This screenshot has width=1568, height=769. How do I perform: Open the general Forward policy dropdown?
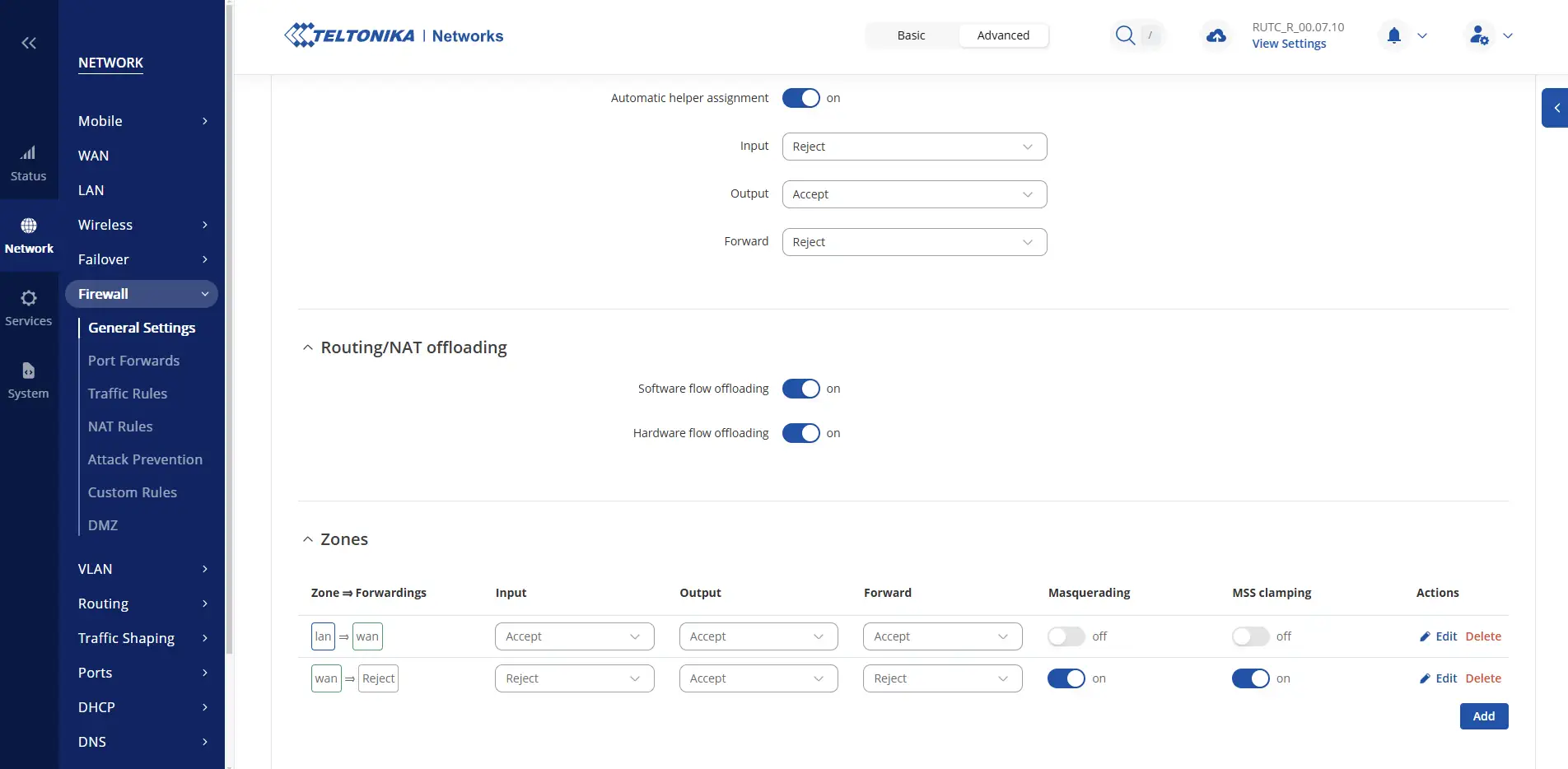coord(914,242)
